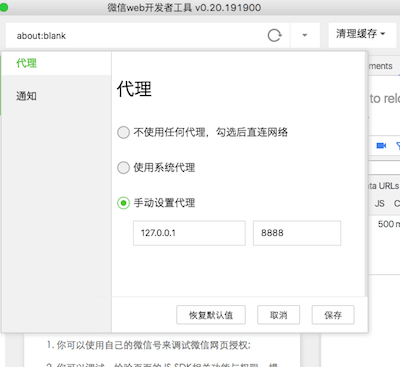Image resolution: width=400 pixels, height=367 pixels.
Task: Click the proxy host field 127.0.0.1
Action: (189, 233)
